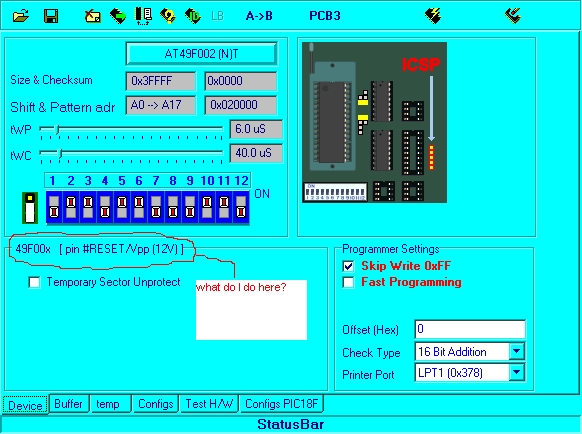
Task: Click the erase chip icon with red X
Action: pyautogui.click(x=93, y=16)
